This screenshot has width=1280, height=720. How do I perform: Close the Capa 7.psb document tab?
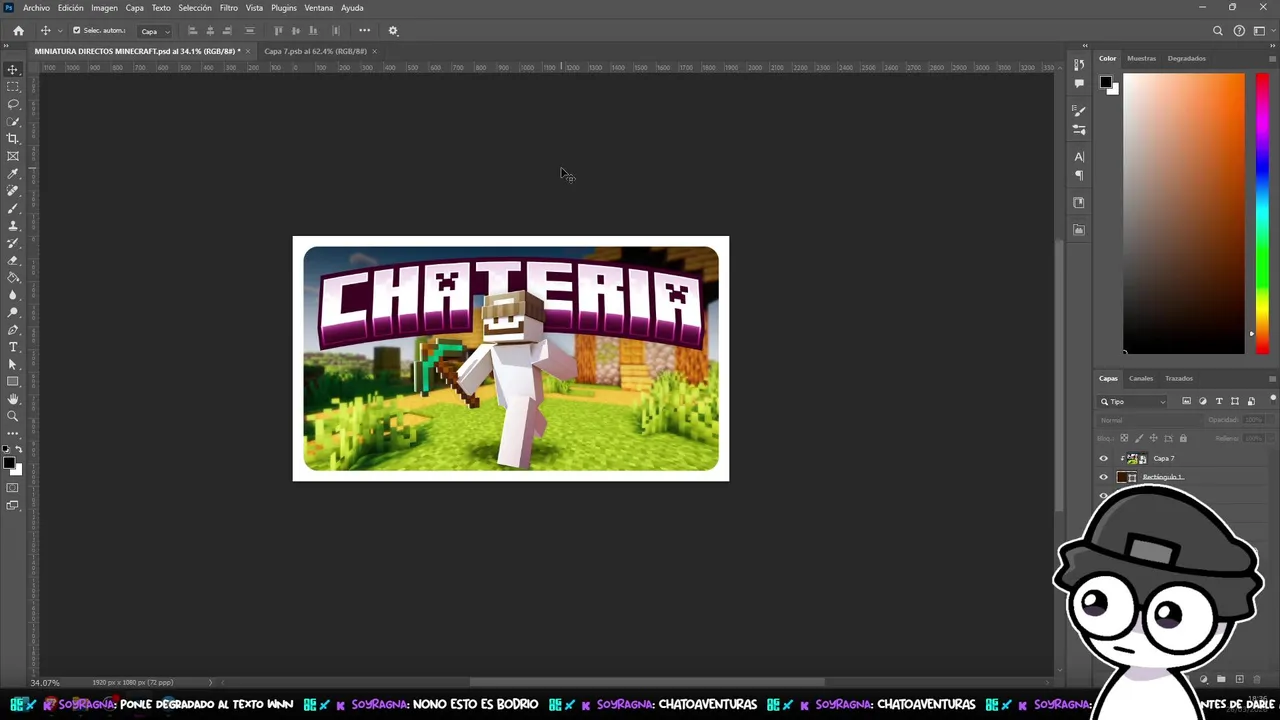(374, 51)
